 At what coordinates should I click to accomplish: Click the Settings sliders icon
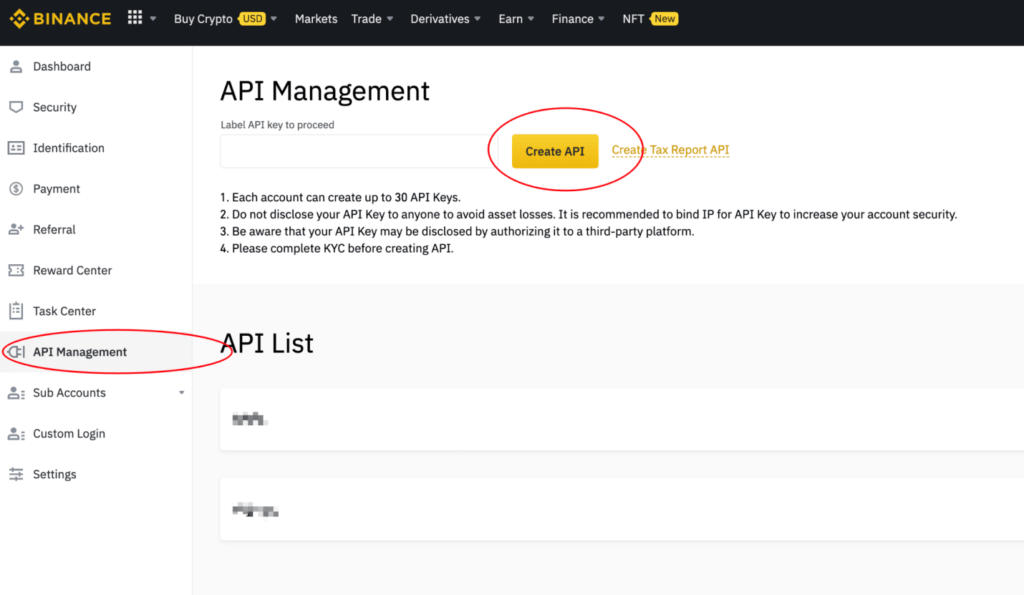tap(15, 473)
